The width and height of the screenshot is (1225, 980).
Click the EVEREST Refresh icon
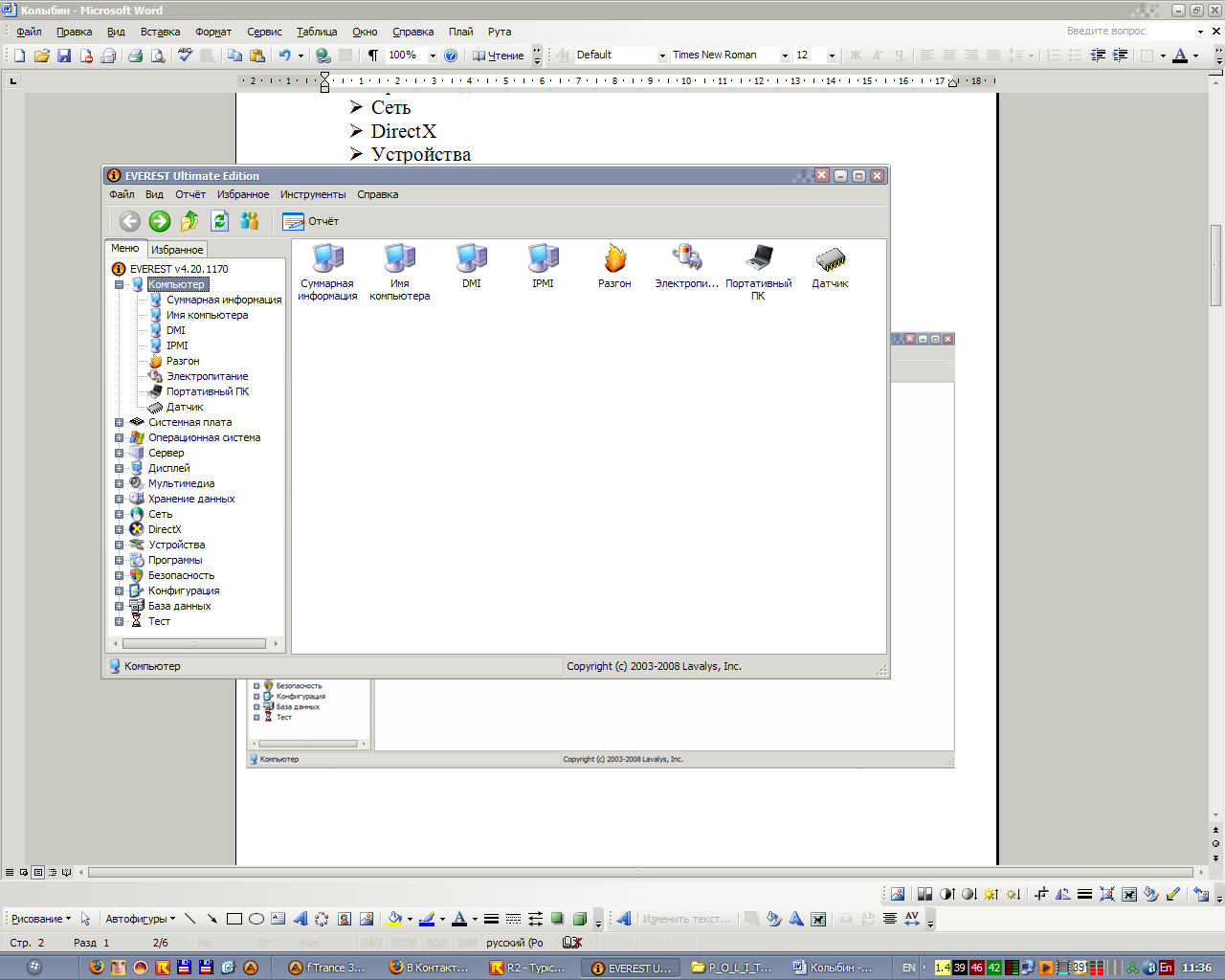tap(219, 221)
